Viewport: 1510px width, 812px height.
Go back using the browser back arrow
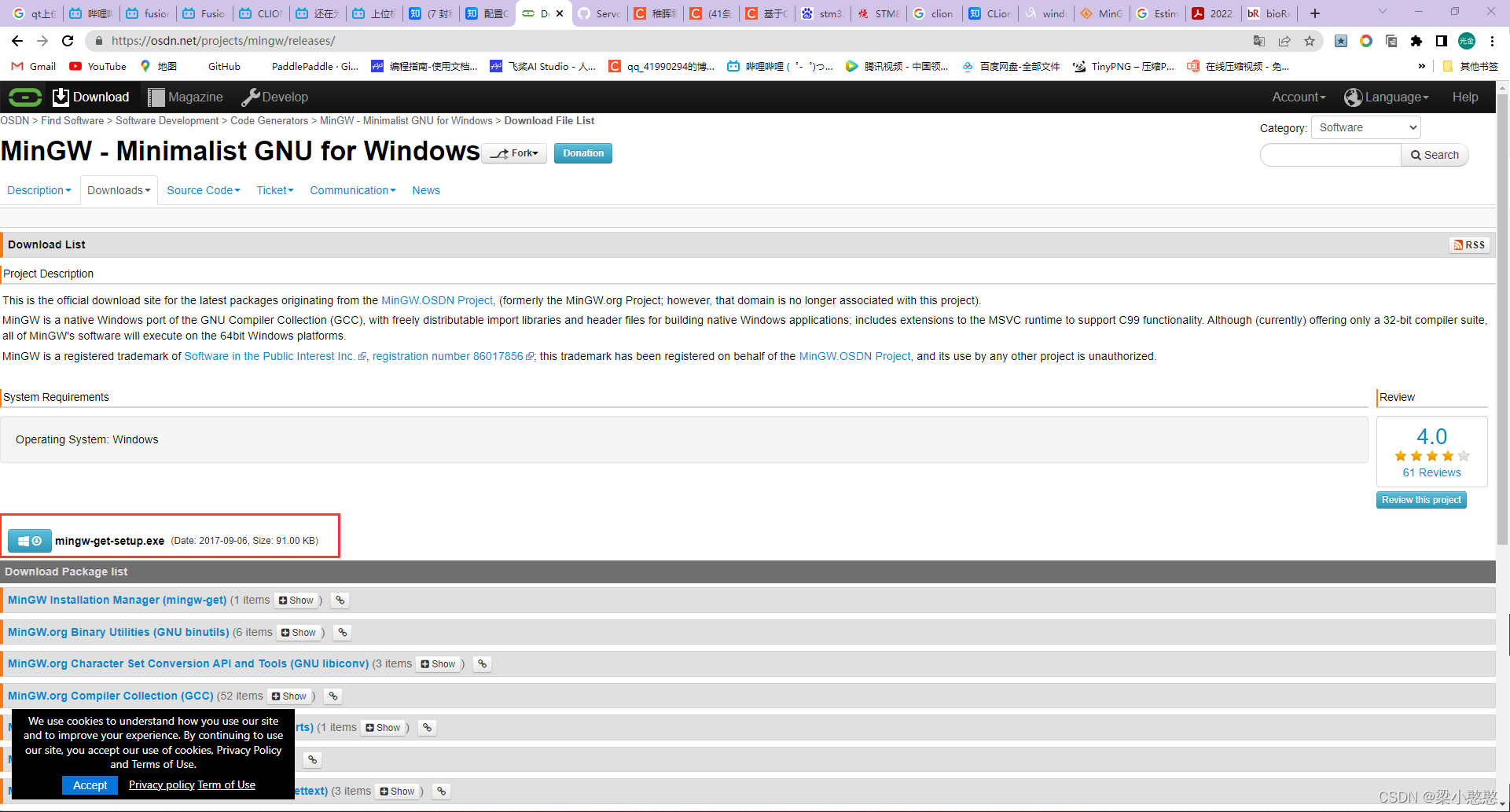pyautogui.click(x=17, y=41)
